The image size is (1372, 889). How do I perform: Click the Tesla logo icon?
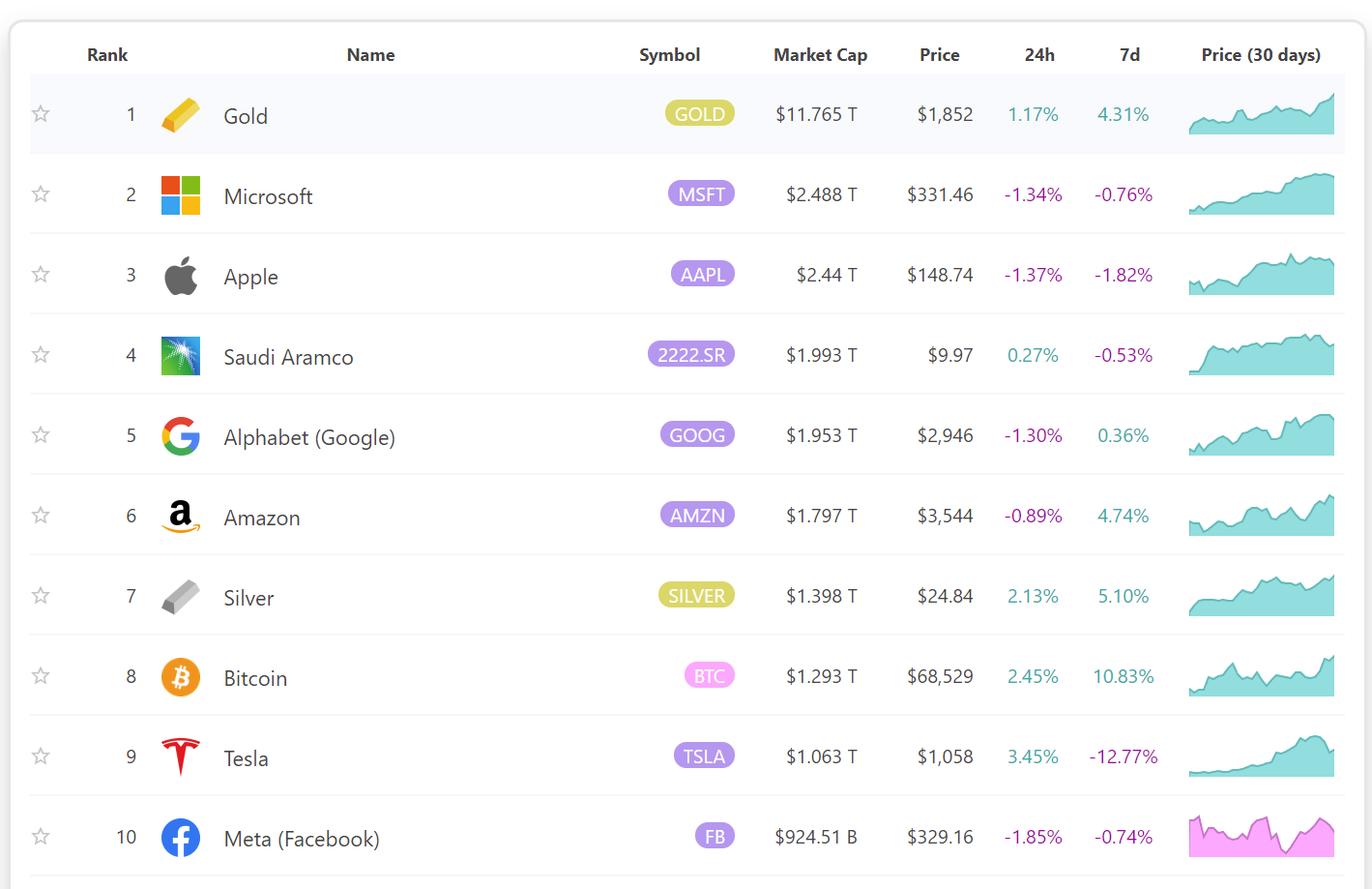[x=181, y=757]
